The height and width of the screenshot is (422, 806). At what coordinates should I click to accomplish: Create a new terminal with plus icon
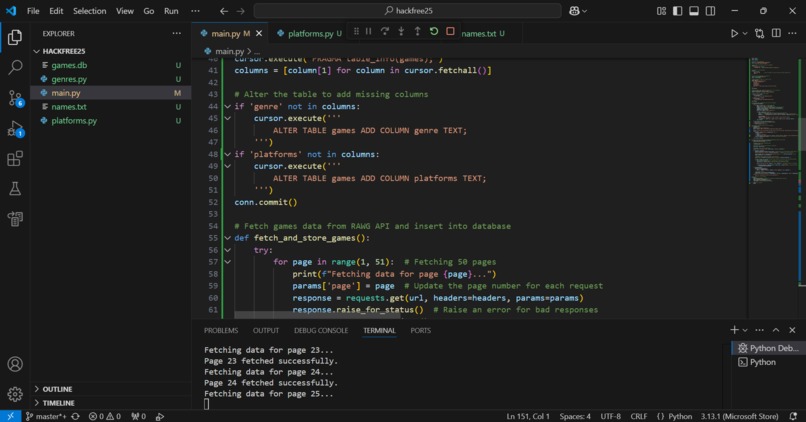click(734, 330)
